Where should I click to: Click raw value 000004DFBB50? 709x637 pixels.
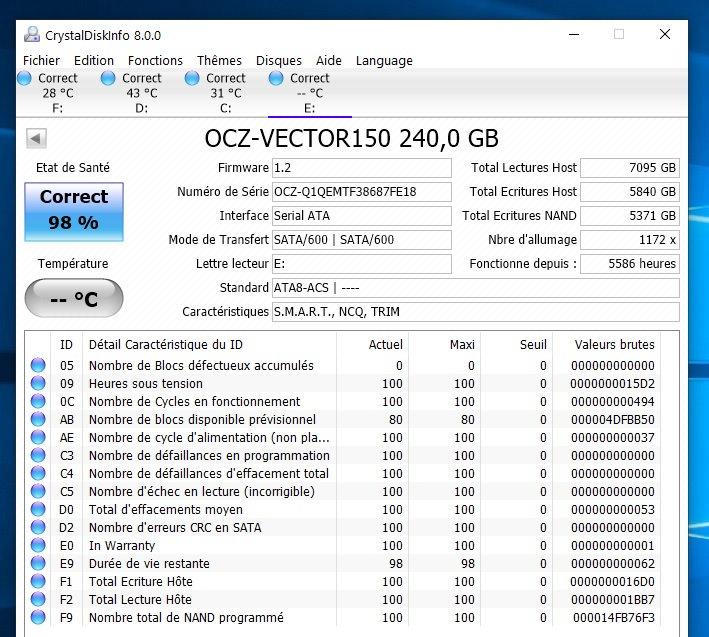(x=613, y=420)
